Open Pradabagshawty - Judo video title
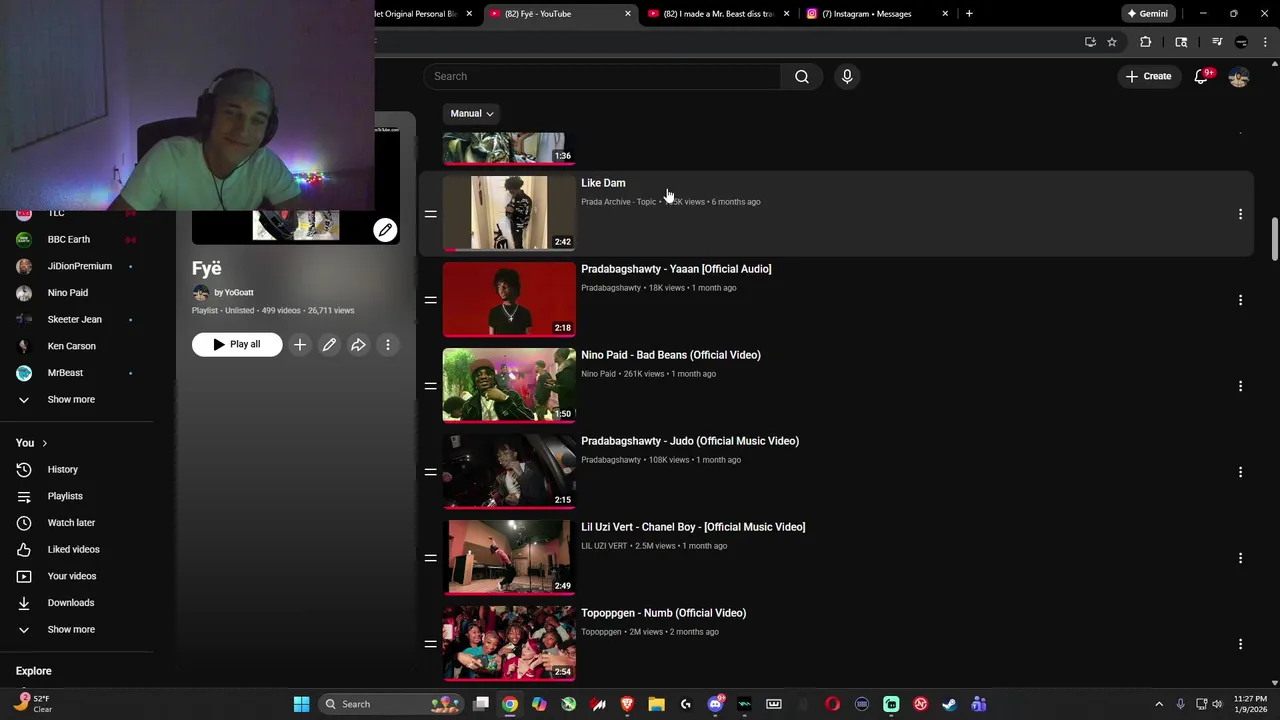This screenshot has width=1280, height=720. click(690, 441)
